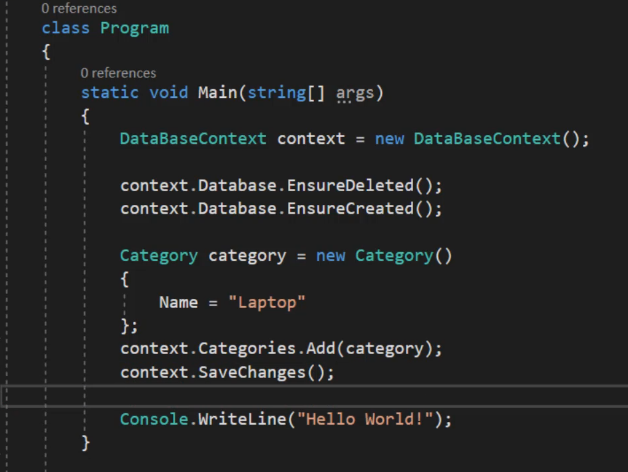Click the Name property in the initializer

point(178,303)
